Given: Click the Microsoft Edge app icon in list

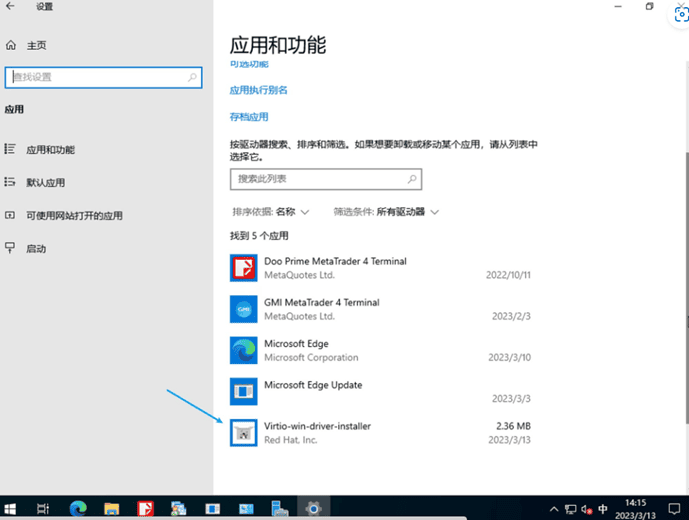Looking at the screenshot, I should (243, 350).
